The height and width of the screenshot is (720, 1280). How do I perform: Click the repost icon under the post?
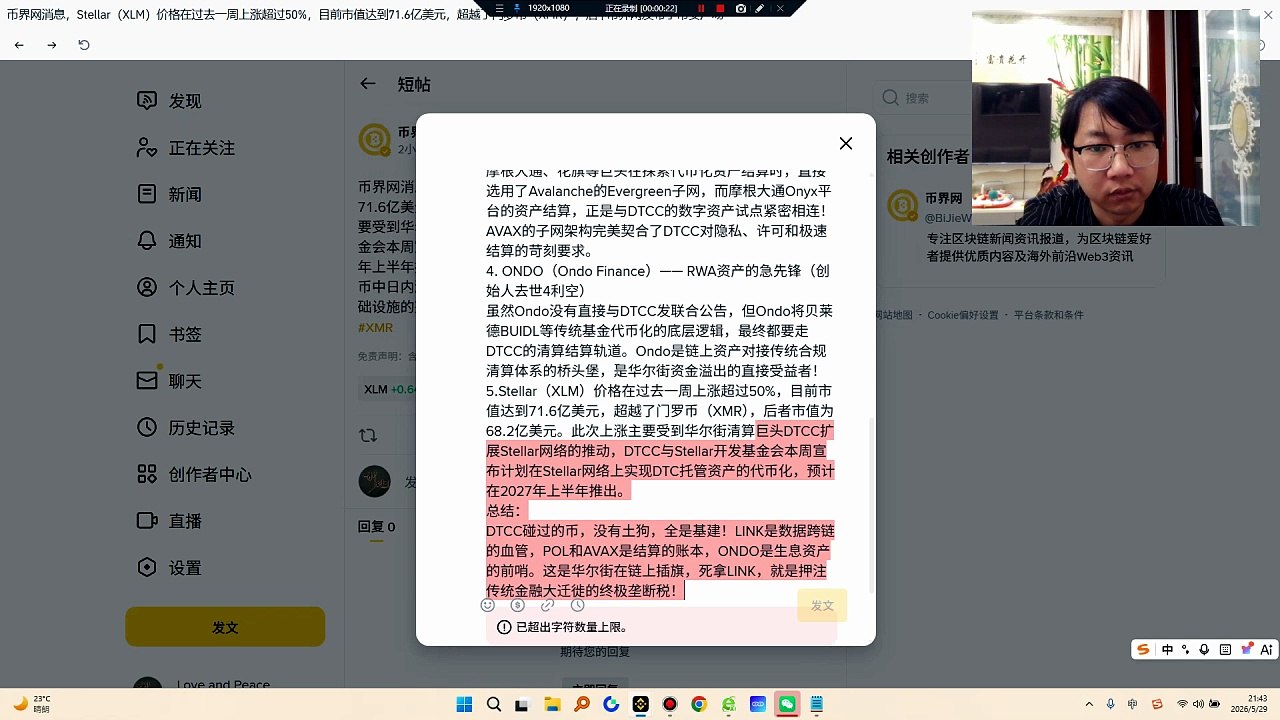pos(368,435)
